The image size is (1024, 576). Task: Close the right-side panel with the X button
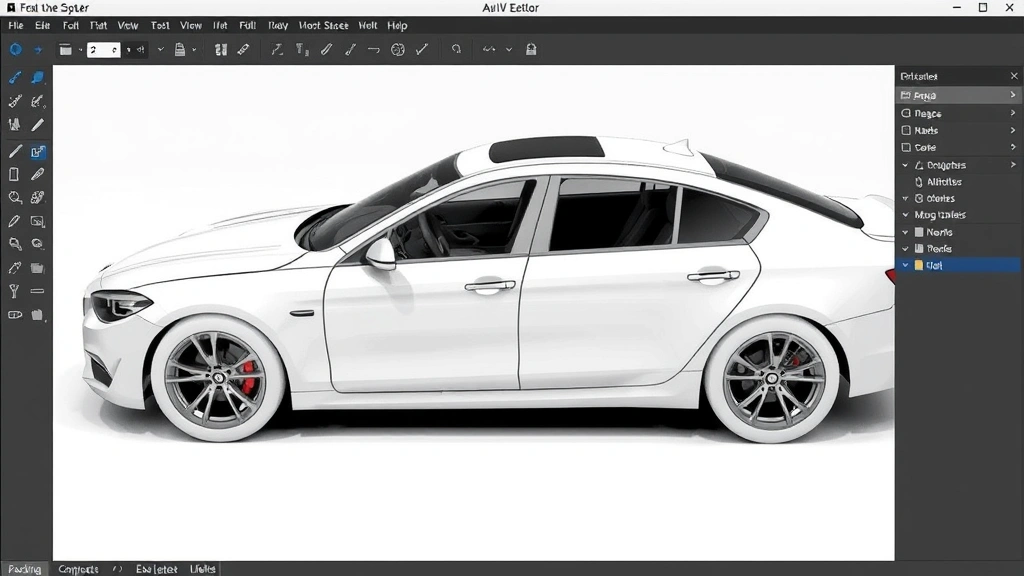[1013, 76]
